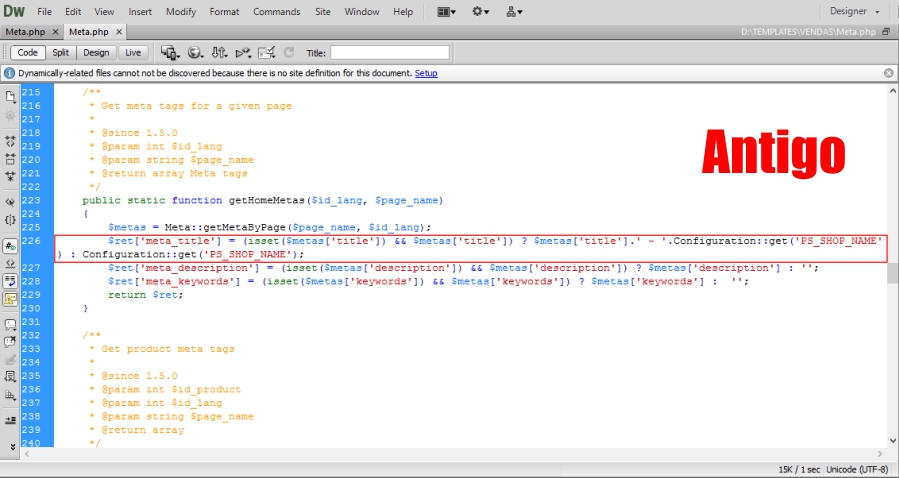Open the Layout dropdown in menu bar
This screenshot has width=899, height=478.
pyautogui.click(x=447, y=12)
